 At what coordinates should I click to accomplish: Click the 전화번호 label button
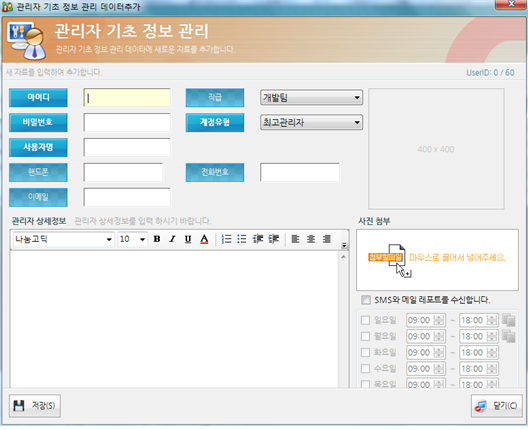215,172
